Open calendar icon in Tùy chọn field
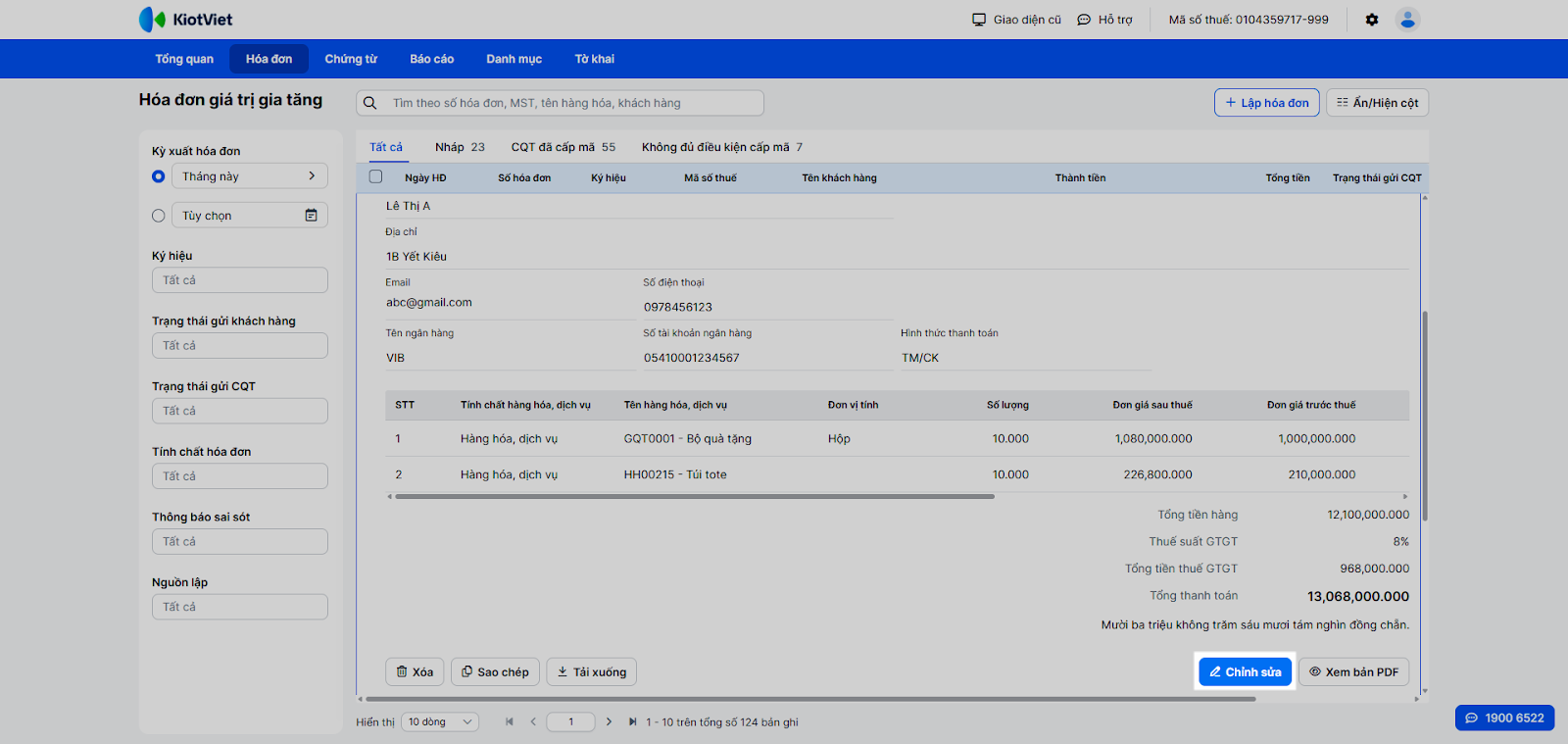1568x744 pixels. [311, 216]
